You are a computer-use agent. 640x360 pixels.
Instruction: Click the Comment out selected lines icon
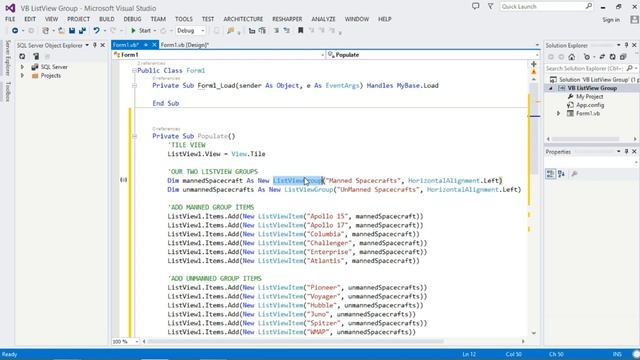pos(252,31)
